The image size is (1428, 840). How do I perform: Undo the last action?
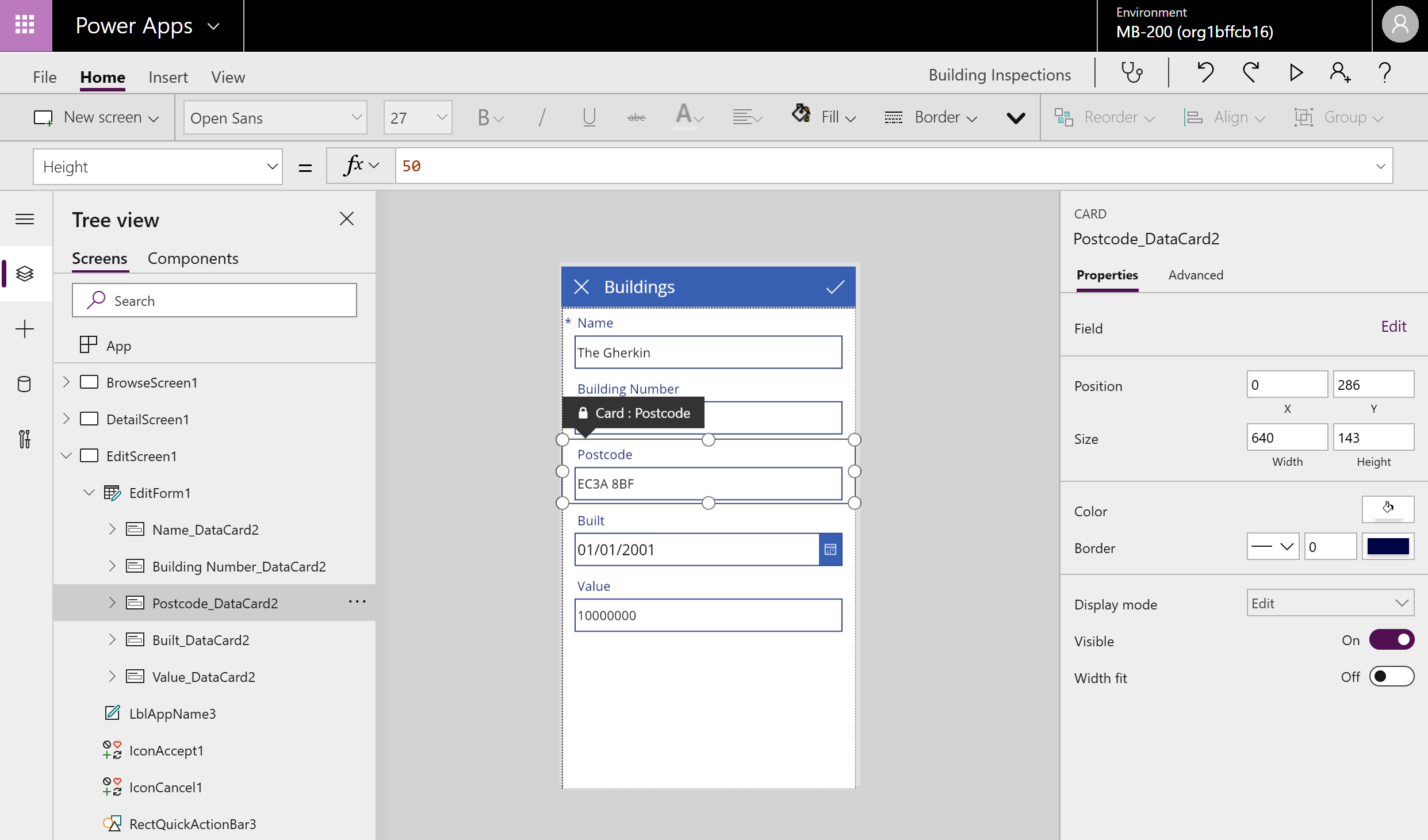(1205, 73)
